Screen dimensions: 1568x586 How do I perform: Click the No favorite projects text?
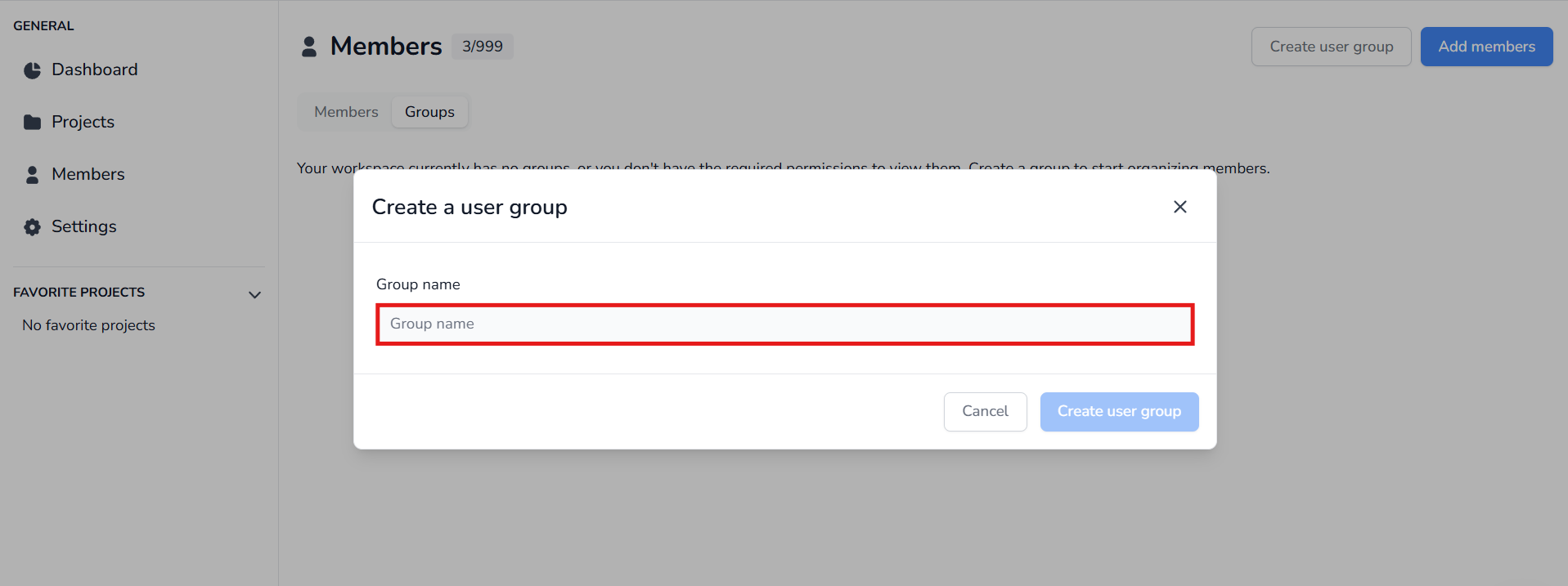point(88,325)
